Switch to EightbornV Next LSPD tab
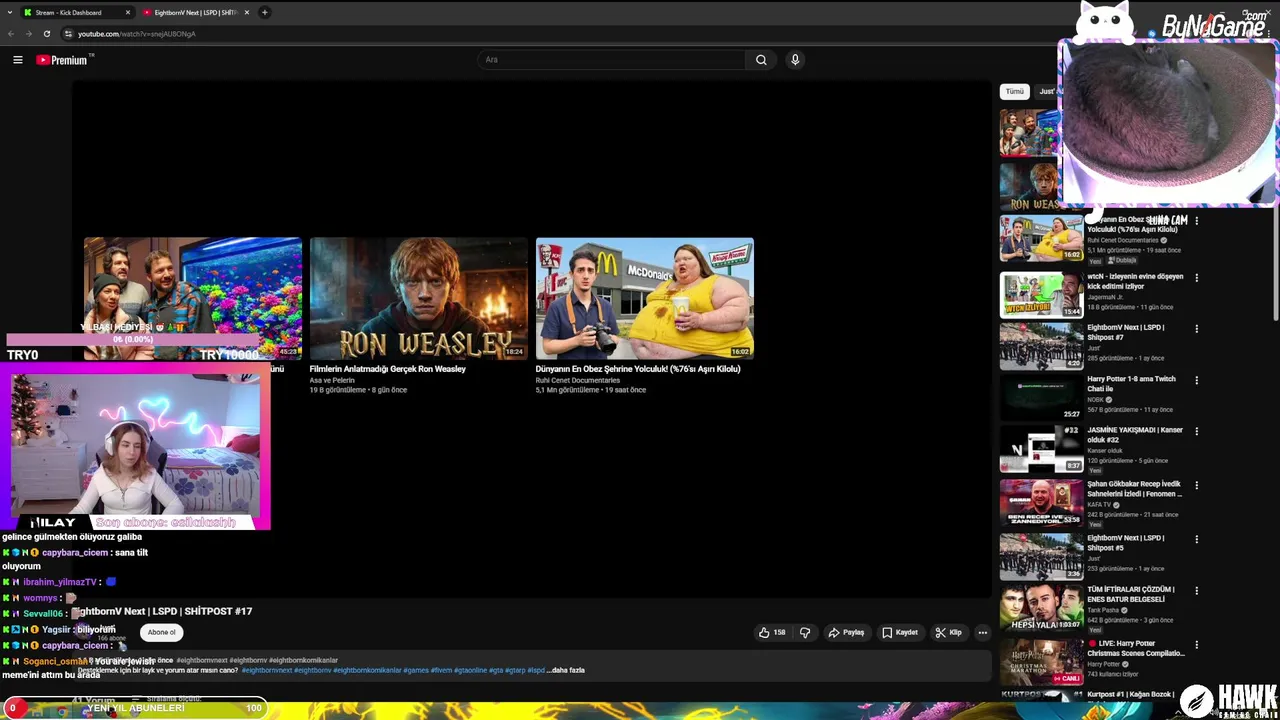 pyautogui.click(x=196, y=13)
